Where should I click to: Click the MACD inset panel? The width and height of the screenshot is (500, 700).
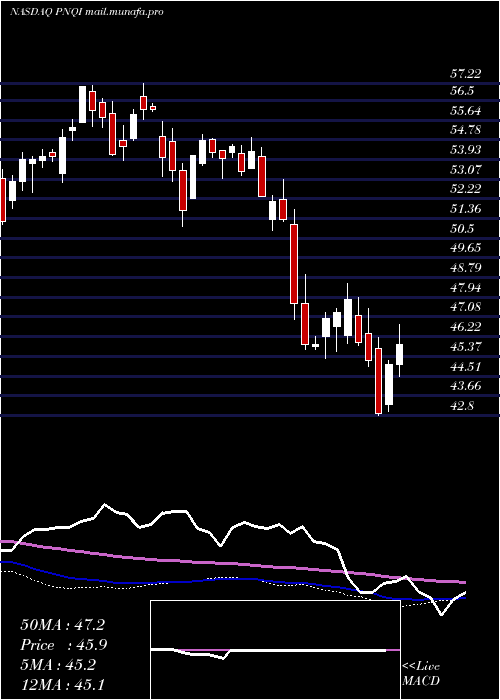(x=275, y=650)
